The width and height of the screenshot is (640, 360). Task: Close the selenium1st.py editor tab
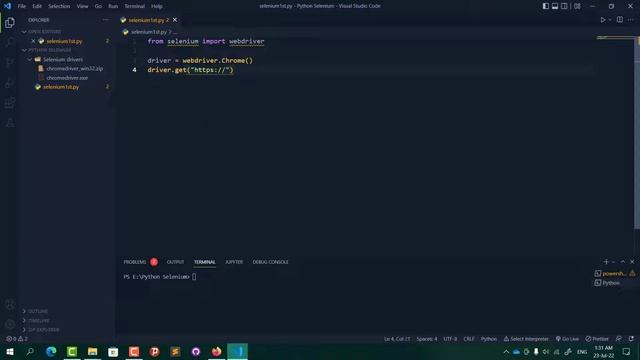tap(175, 20)
